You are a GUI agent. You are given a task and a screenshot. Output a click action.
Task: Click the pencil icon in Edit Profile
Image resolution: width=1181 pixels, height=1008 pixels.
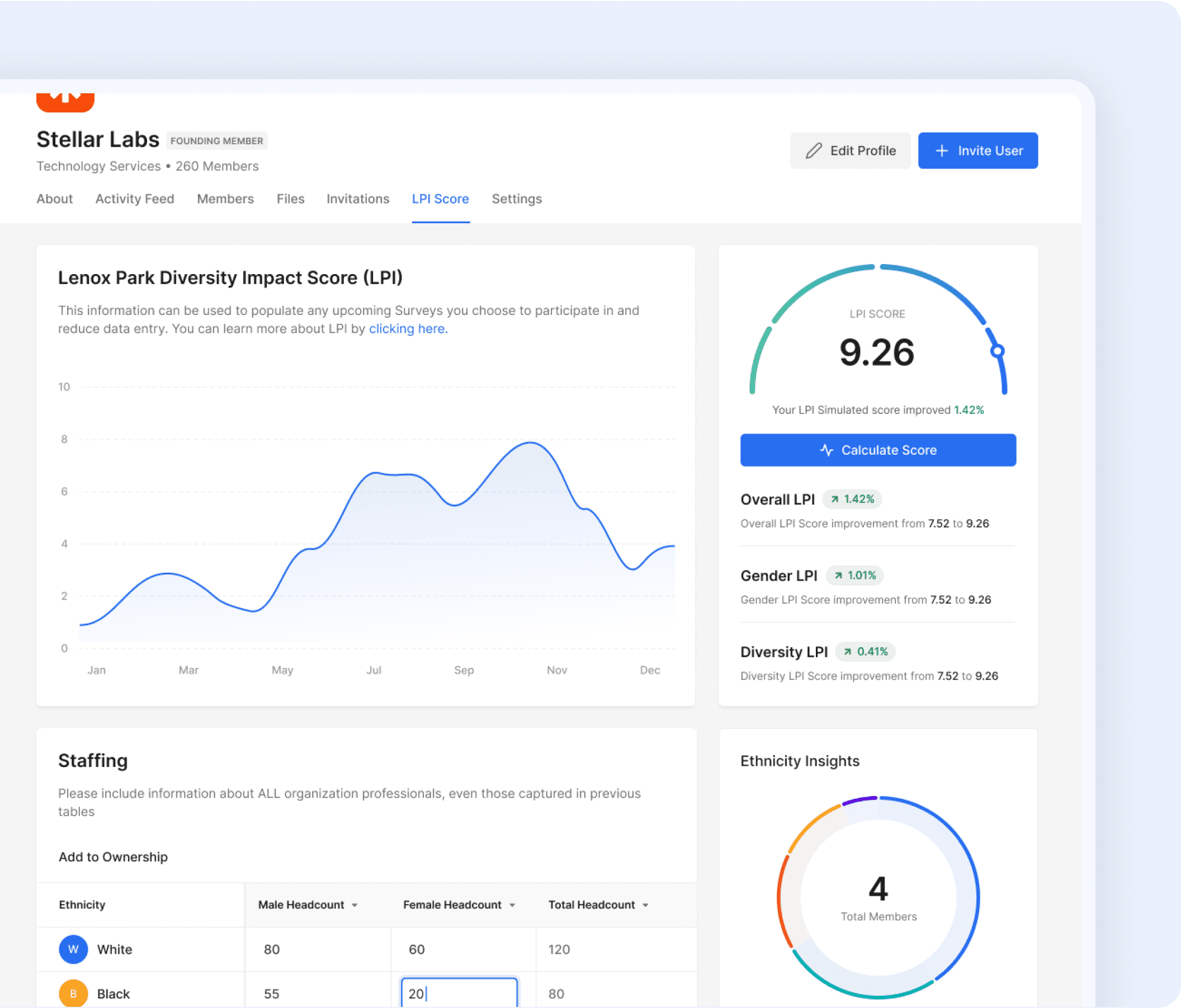coord(814,150)
